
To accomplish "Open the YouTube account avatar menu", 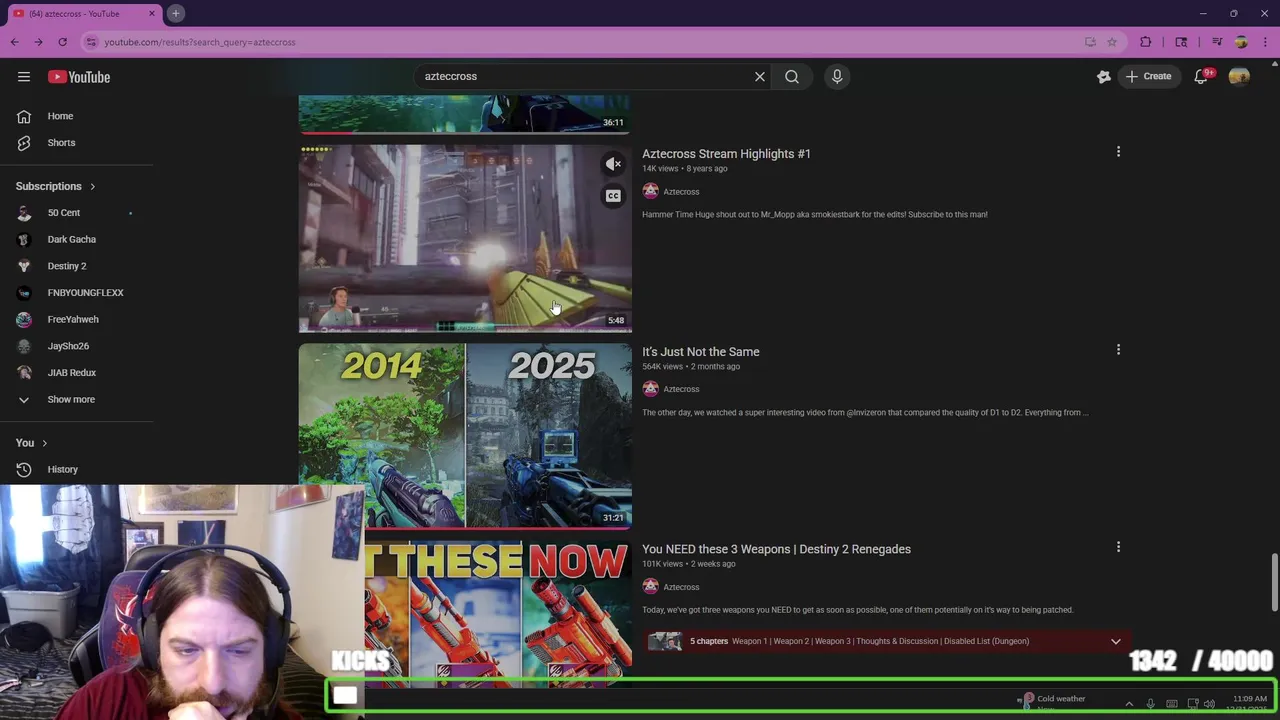I will tap(1239, 77).
